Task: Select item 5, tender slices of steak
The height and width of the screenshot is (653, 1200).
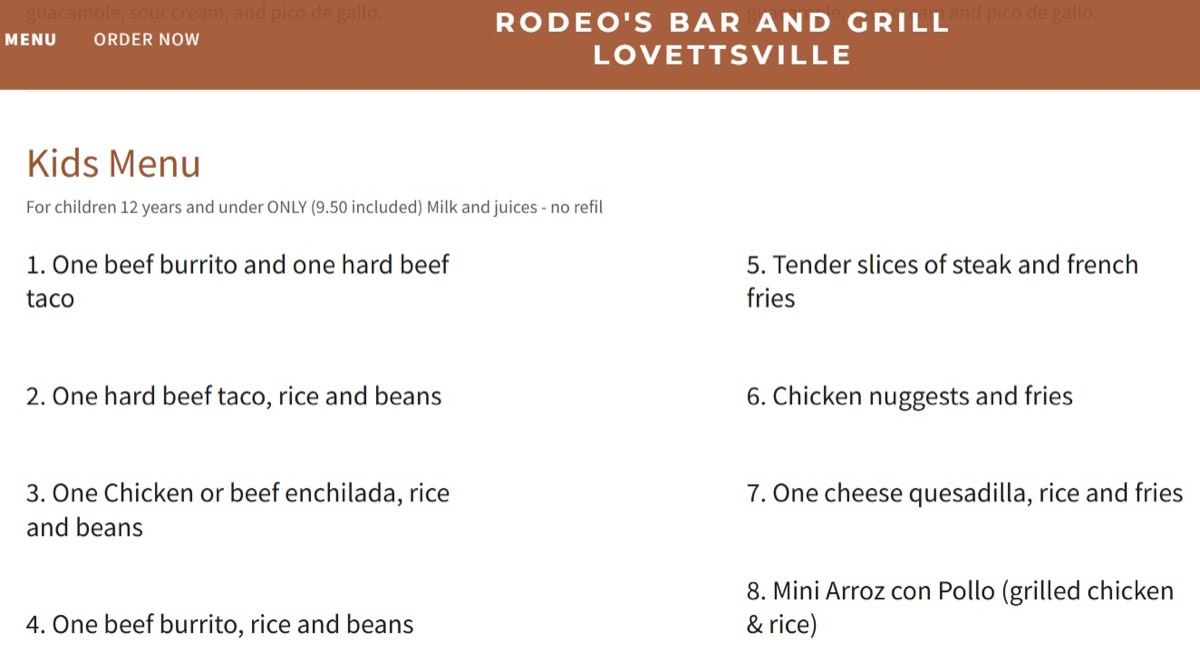Action: (940, 281)
